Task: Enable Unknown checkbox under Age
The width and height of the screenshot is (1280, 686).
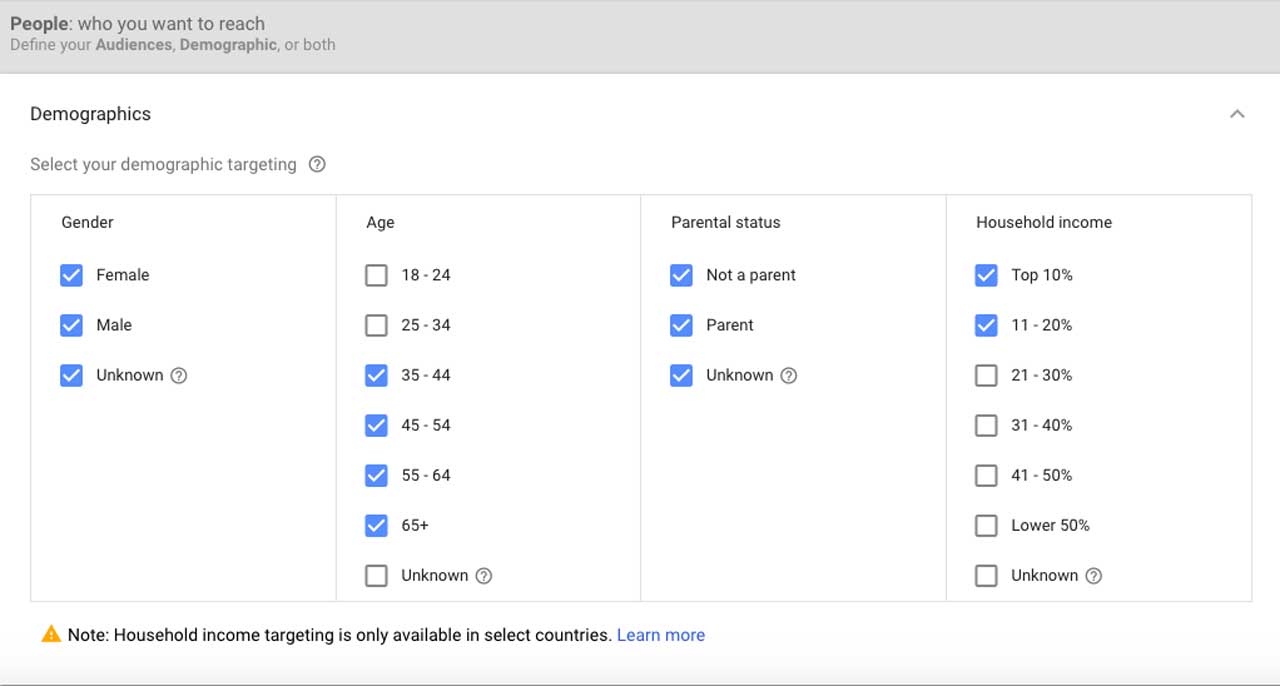Action: [x=376, y=575]
